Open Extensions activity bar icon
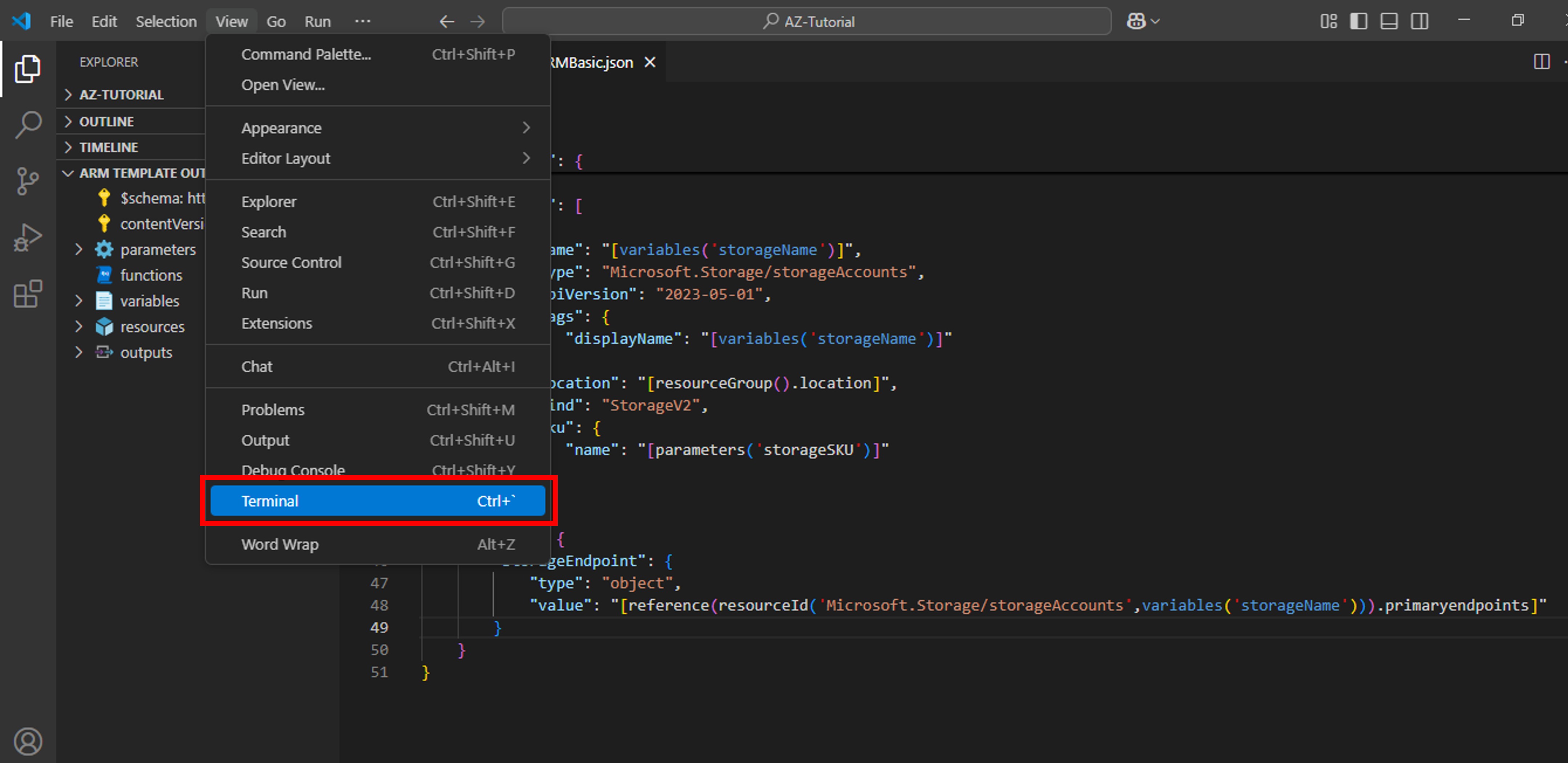Image resolution: width=1568 pixels, height=763 pixels. 28,294
